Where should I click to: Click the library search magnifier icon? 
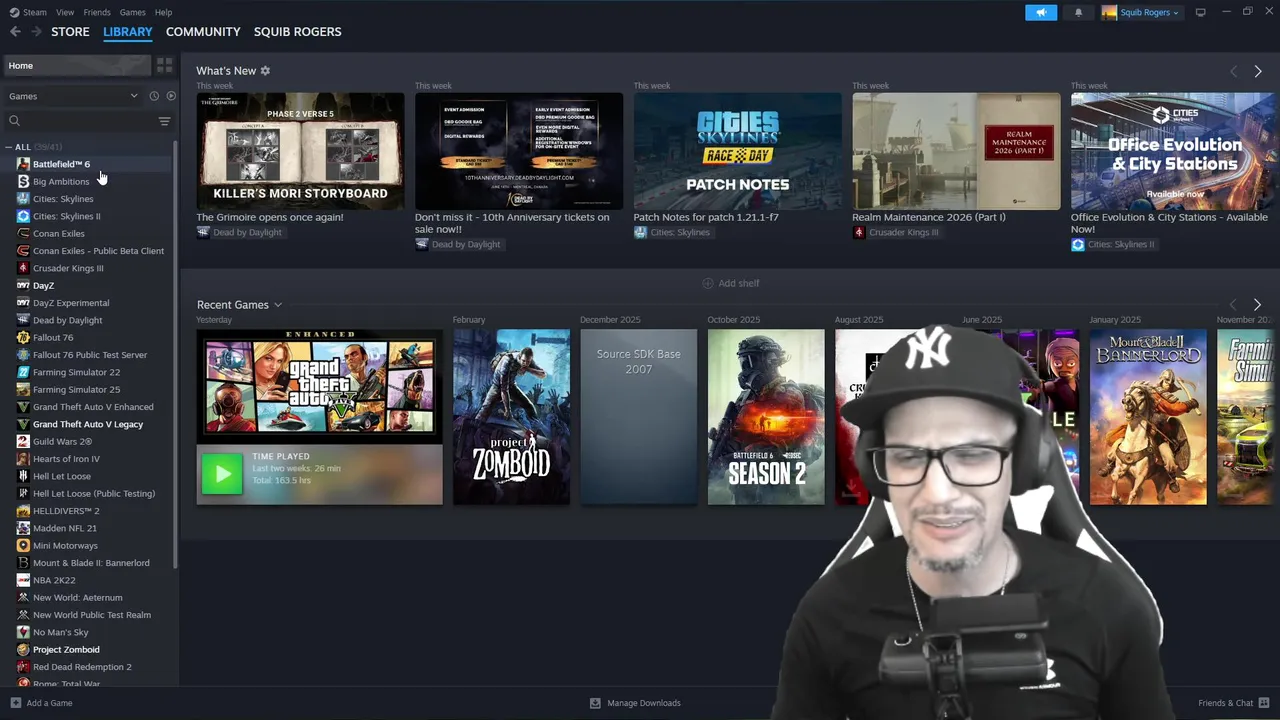click(14, 121)
